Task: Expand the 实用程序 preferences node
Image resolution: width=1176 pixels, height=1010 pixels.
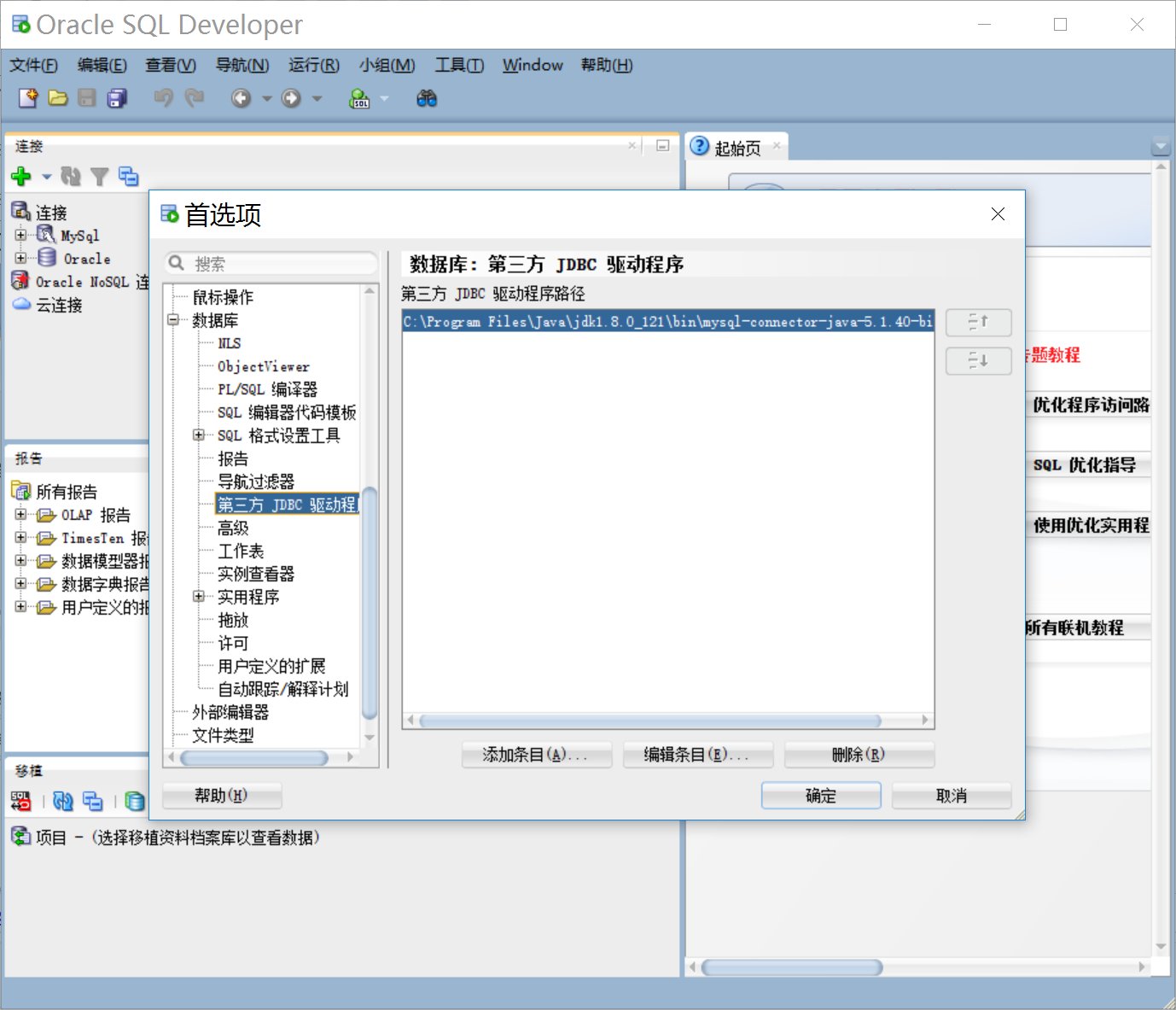Action: (x=199, y=597)
